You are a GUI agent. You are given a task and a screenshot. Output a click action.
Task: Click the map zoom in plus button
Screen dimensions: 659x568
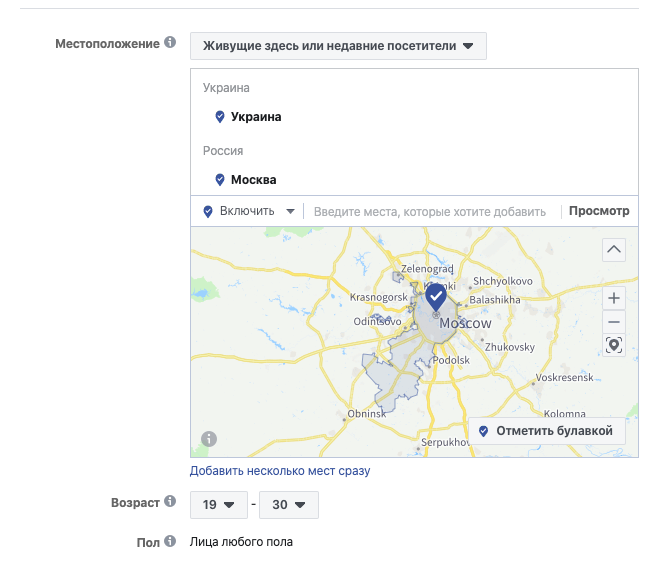pos(614,298)
